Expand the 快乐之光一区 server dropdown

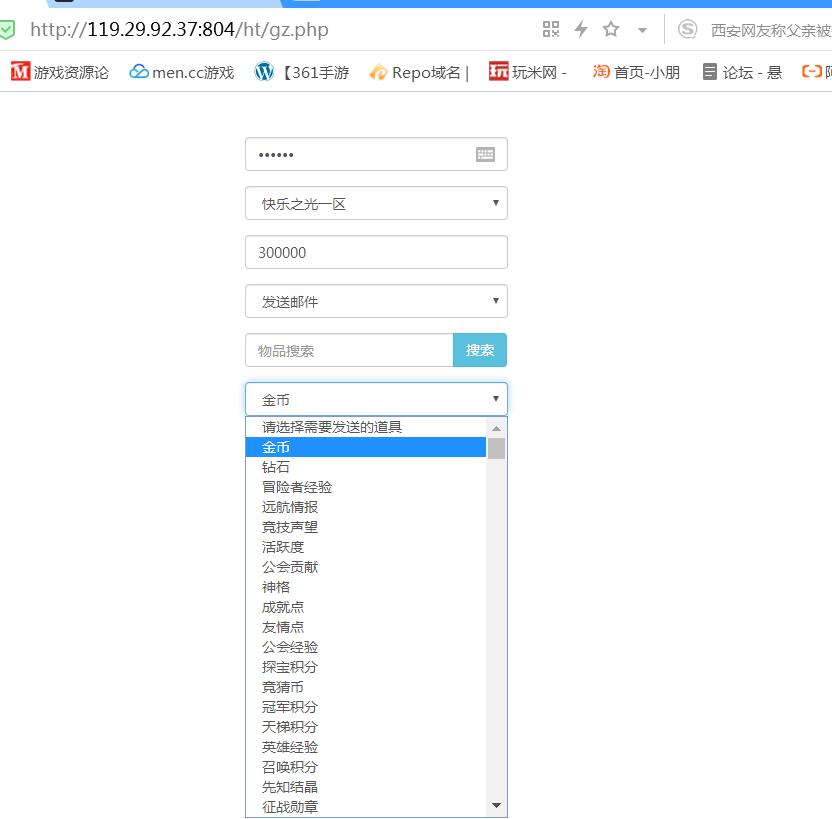click(376, 203)
